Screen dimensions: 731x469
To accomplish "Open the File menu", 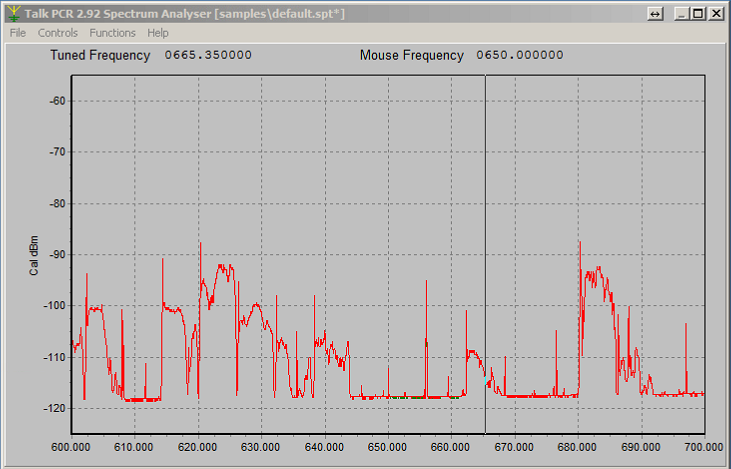I will click(18, 33).
